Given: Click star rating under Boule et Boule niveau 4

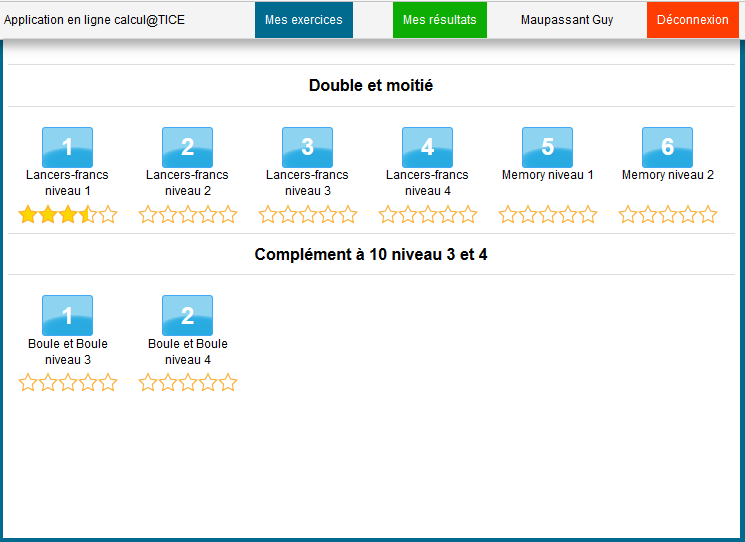Looking at the screenshot, I should (x=187, y=382).
